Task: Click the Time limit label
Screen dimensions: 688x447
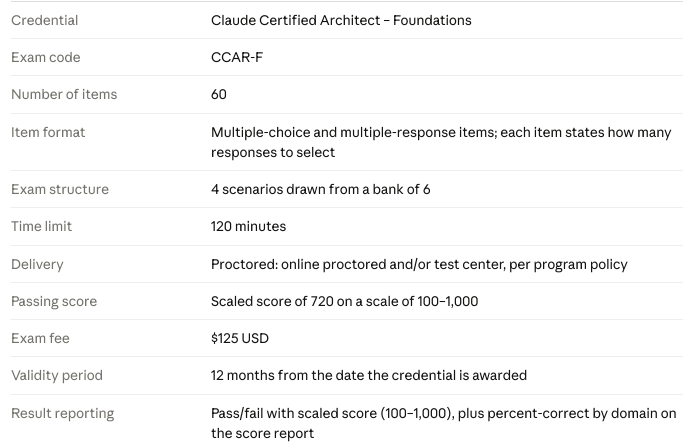Action: (41, 226)
